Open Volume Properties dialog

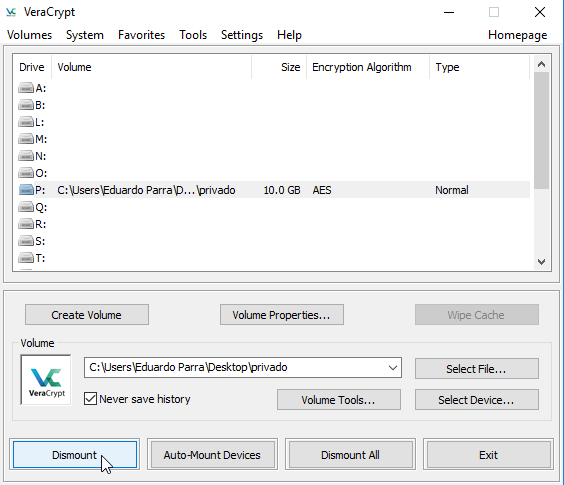[282, 315]
